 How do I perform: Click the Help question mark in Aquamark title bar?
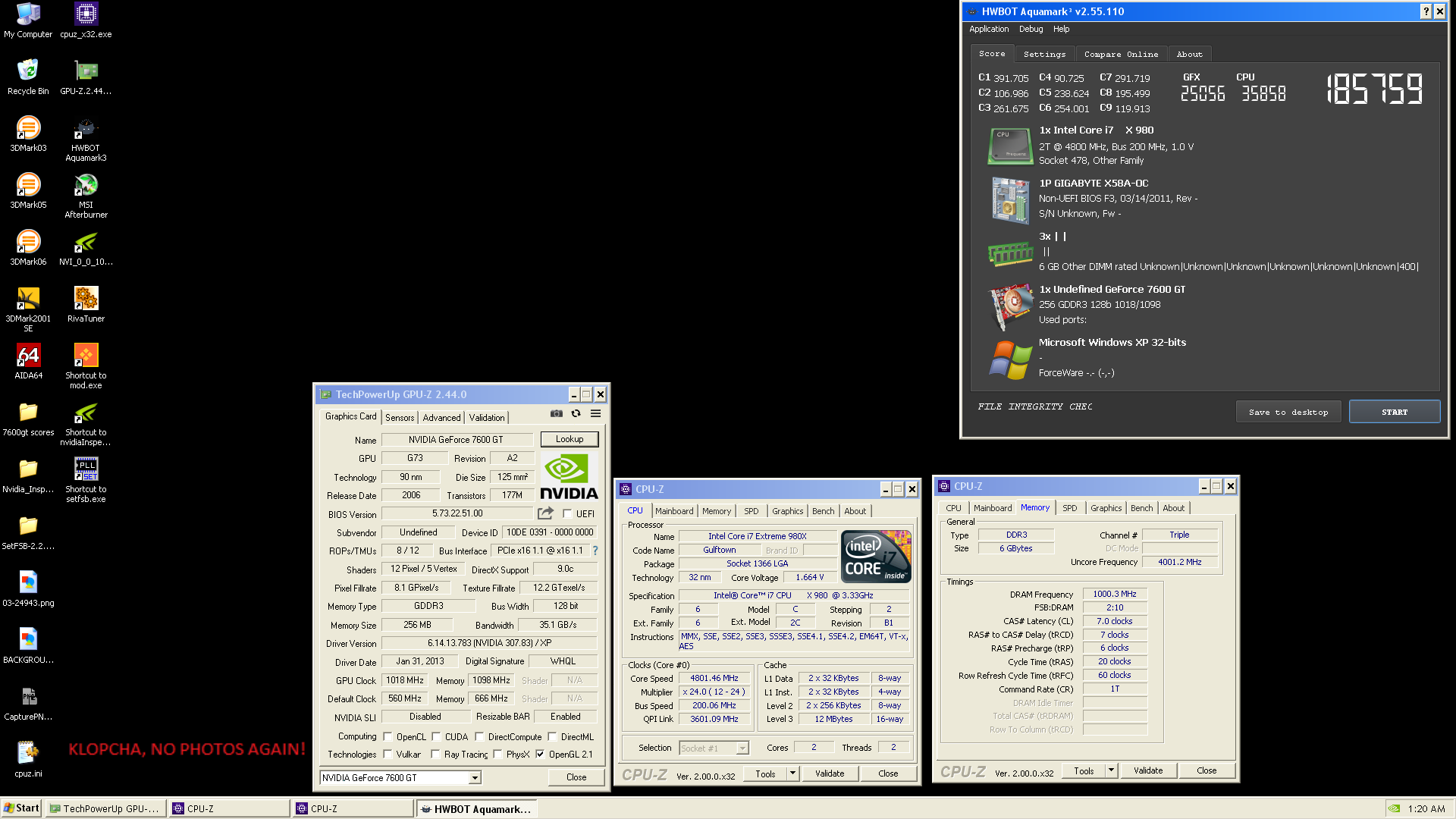(x=1426, y=11)
